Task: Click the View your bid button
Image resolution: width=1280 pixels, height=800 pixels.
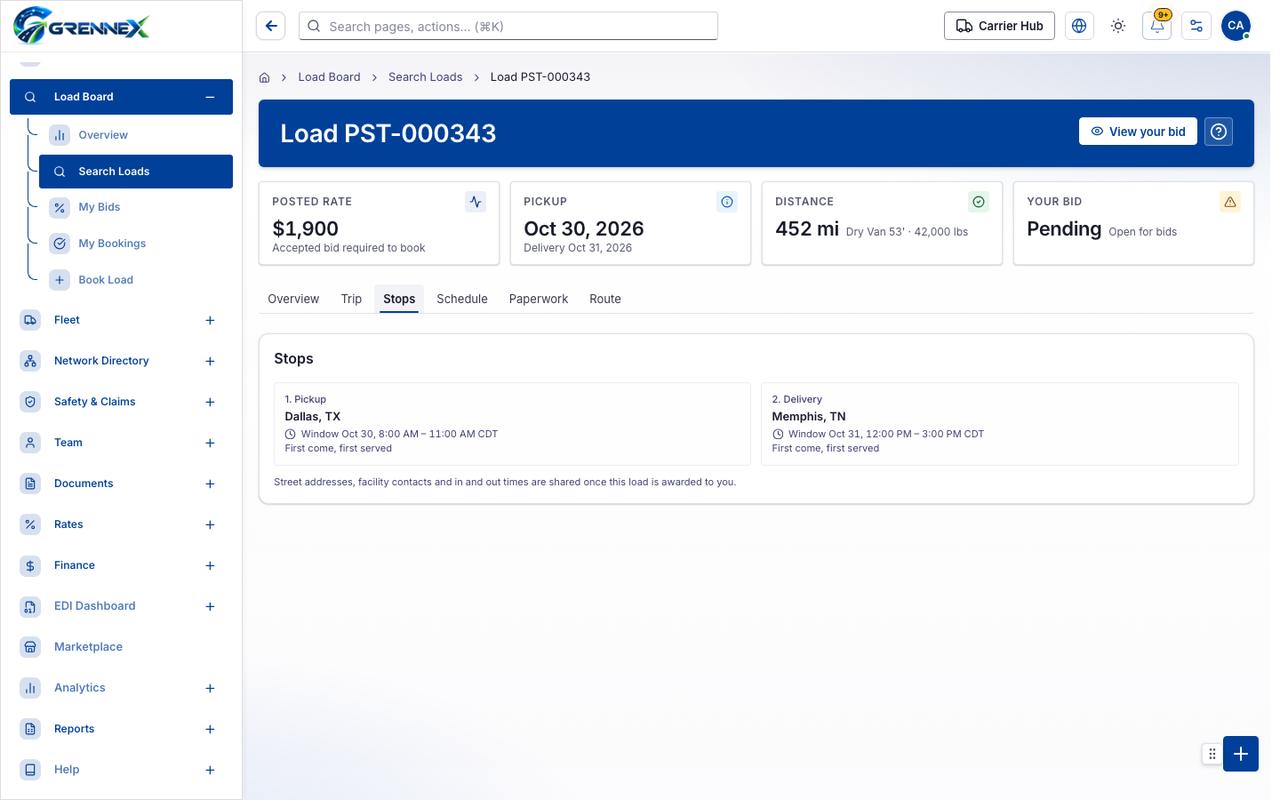Action: (x=1138, y=132)
